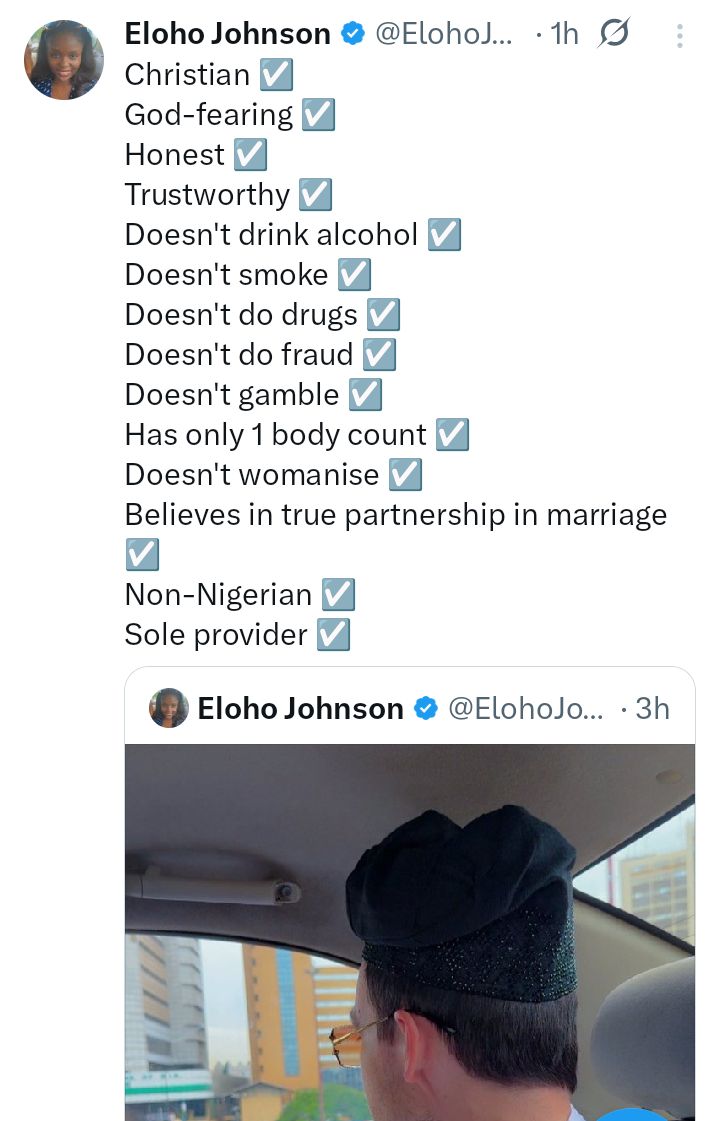Click the check mark next to Doesn't gamble
The width and height of the screenshot is (720, 1121).
(365, 395)
